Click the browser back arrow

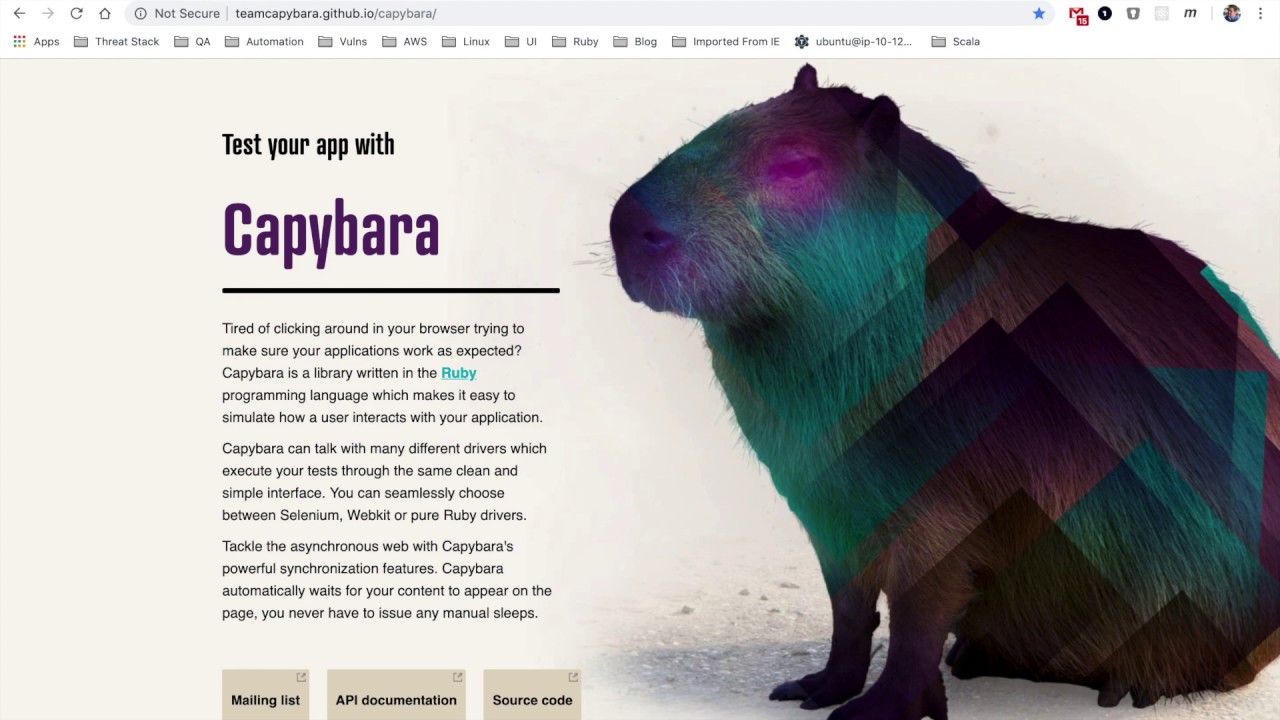point(20,13)
